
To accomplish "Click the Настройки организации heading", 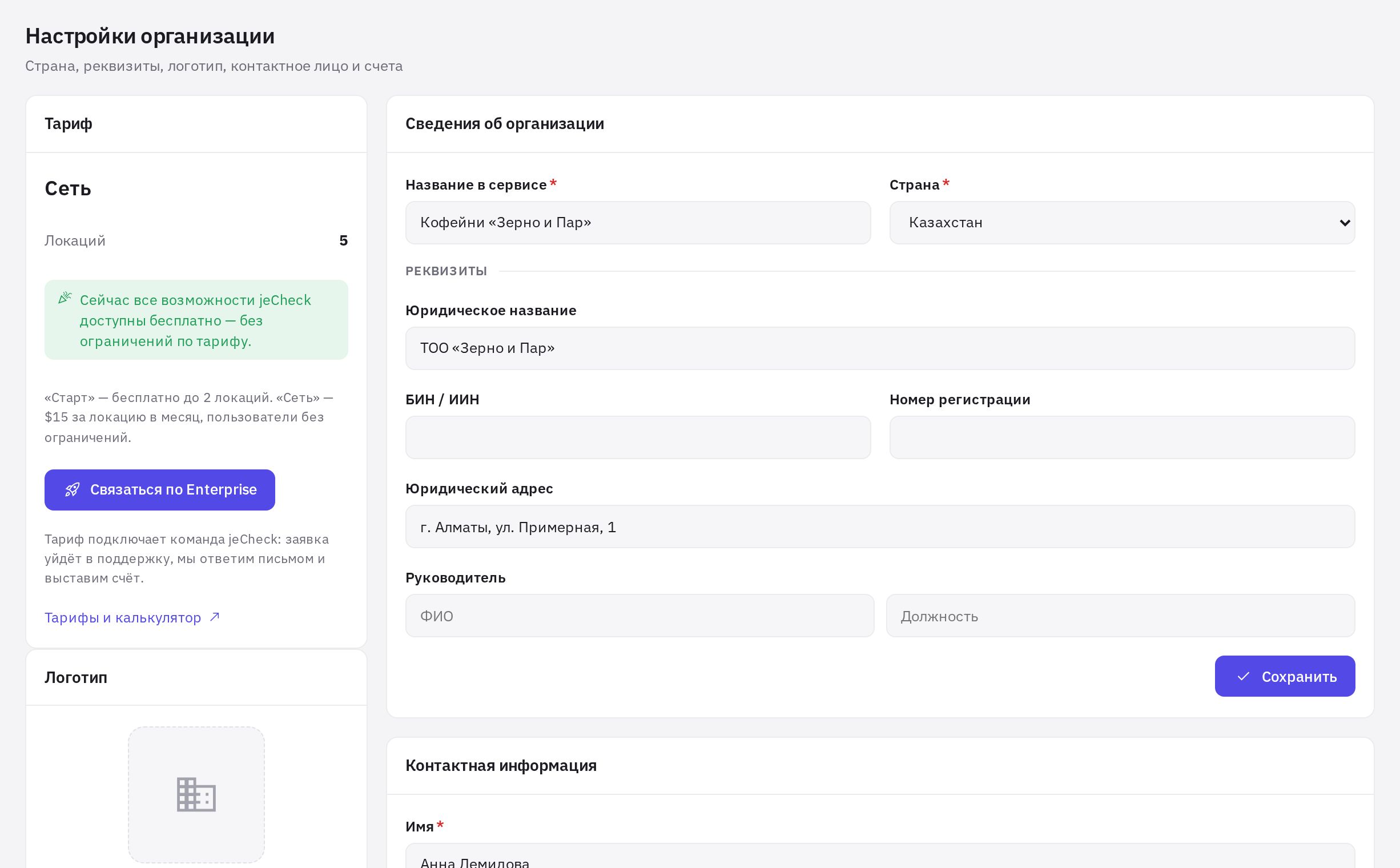I will click(x=150, y=36).
